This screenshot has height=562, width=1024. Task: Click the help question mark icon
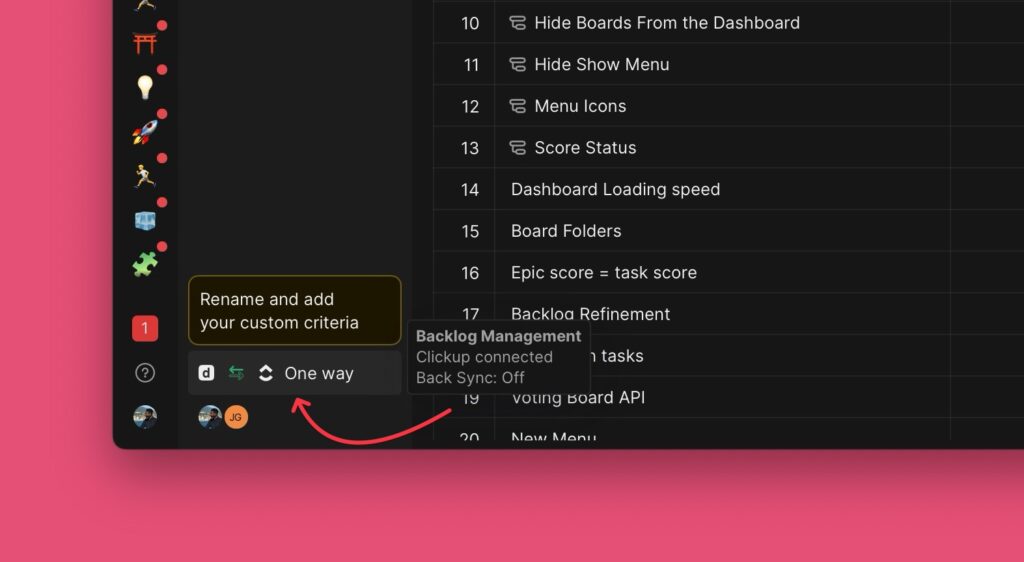[x=145, y=373]
